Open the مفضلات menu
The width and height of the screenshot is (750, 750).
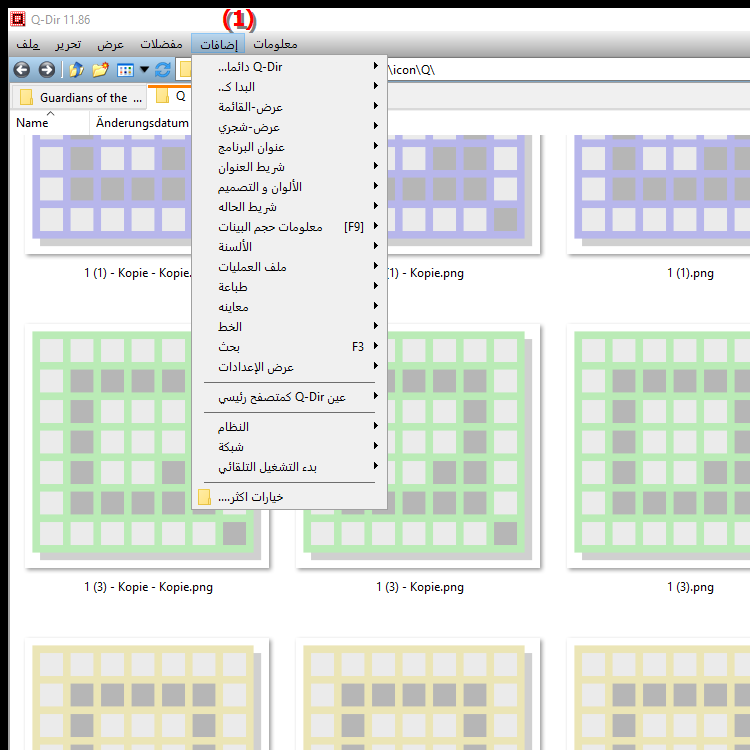[161, 44]
